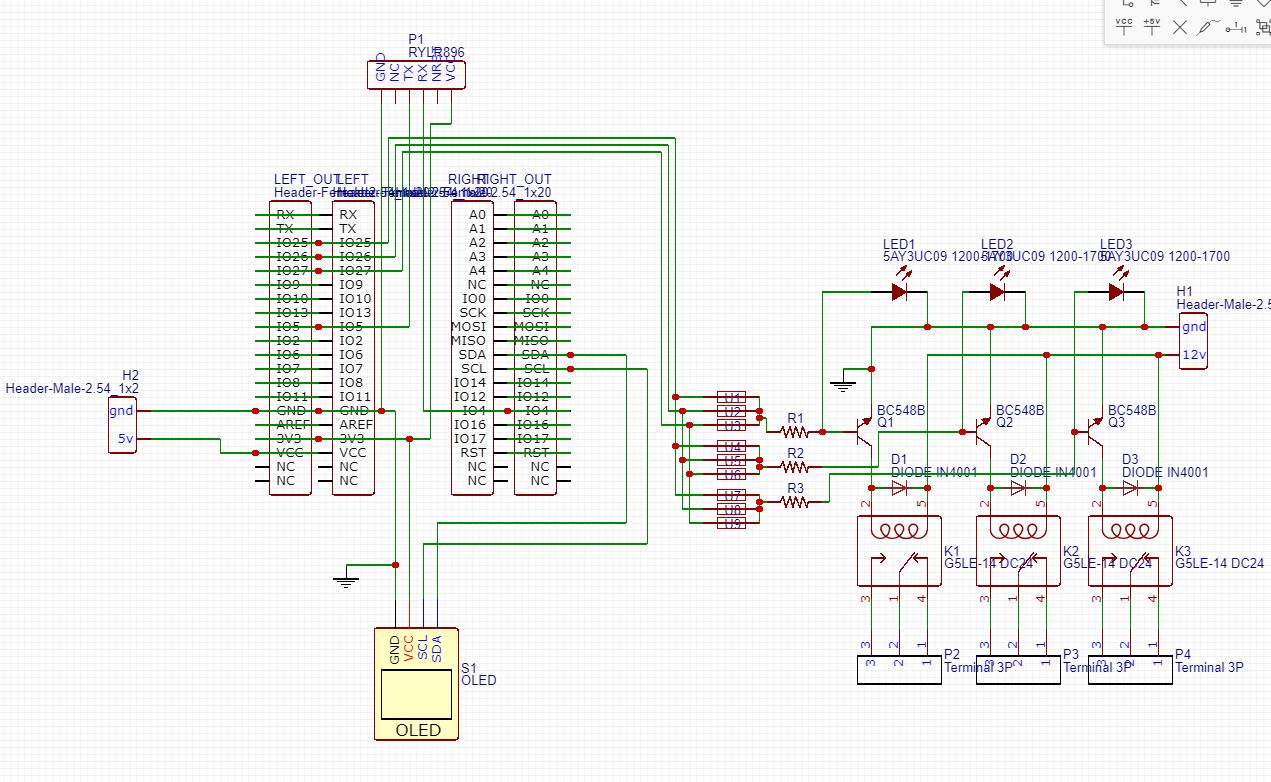The width and height of the screenshot is (1271, 782).
Task: Select the +5V net flag tool
Action: pos(1152,26)
